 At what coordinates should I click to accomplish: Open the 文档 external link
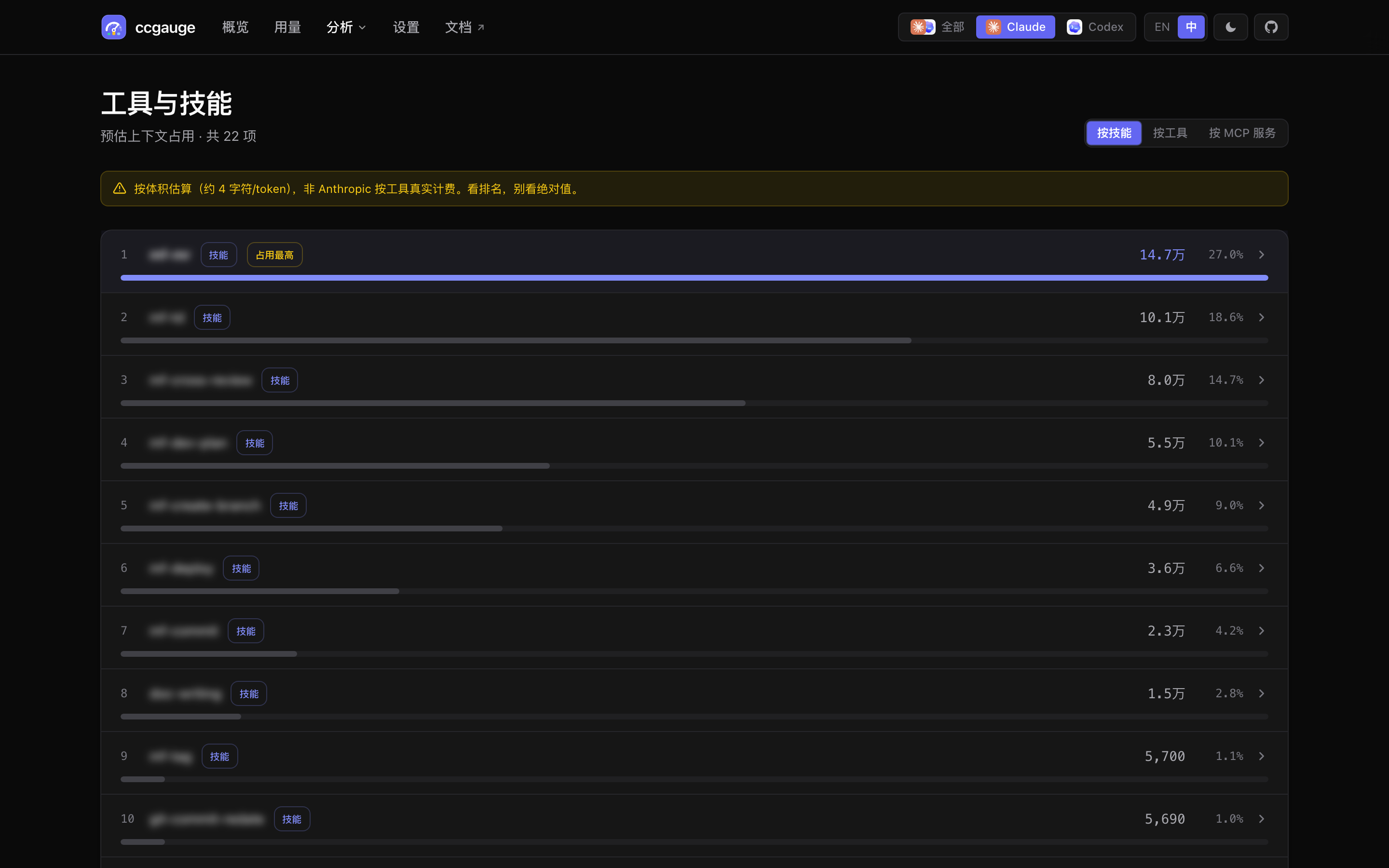[465, 27]
